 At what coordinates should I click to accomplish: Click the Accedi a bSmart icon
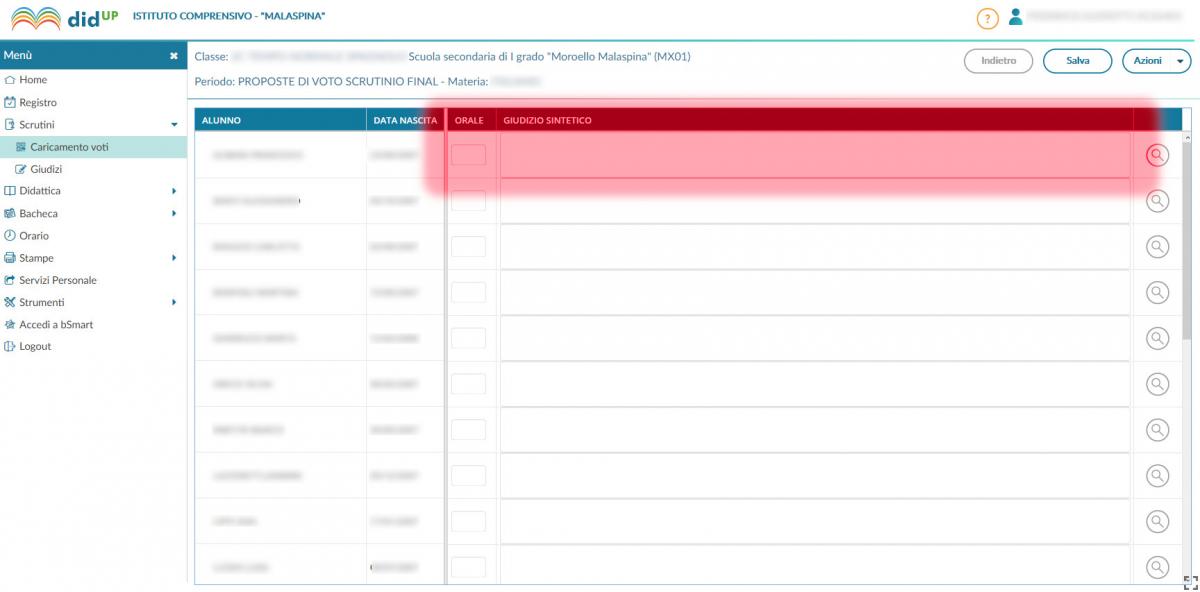[10, 324]
